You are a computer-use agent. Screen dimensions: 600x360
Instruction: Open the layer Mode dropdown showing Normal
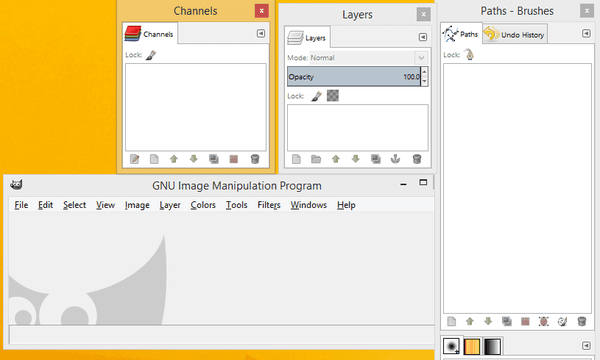tap(369, 58)
